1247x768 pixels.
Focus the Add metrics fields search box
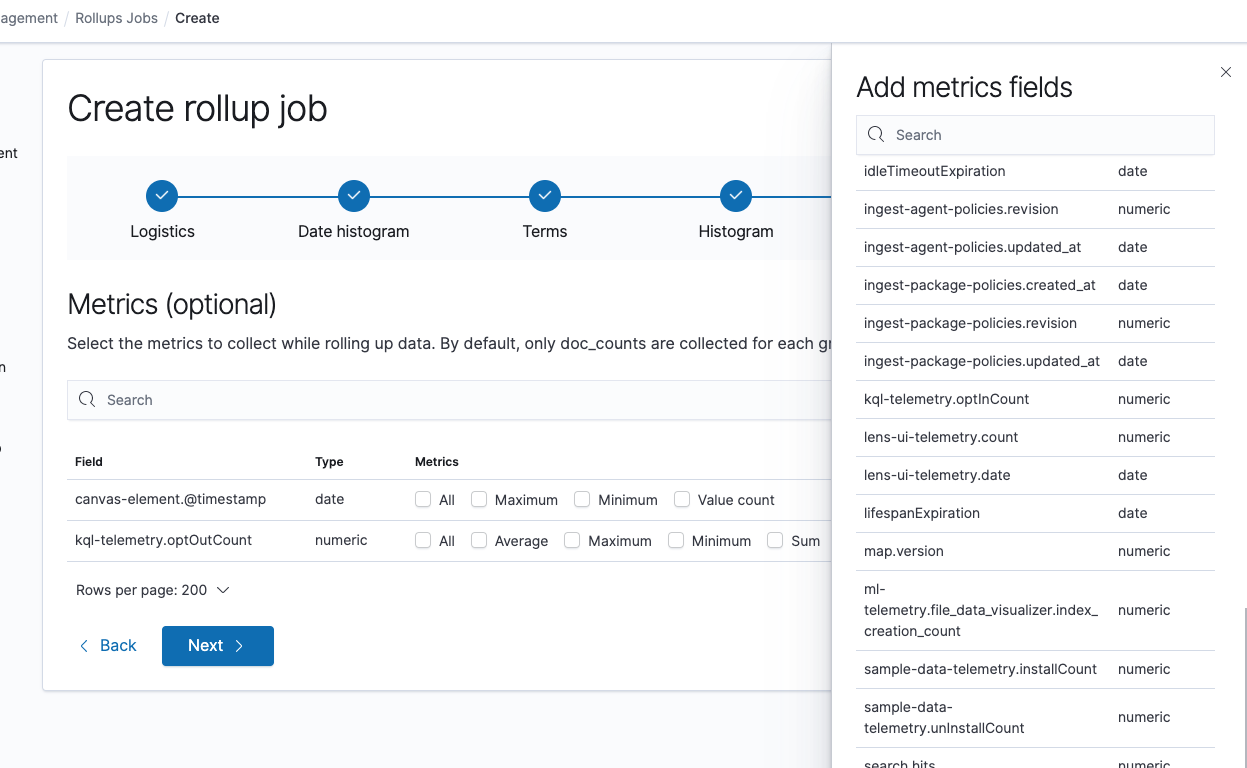(x=1035, y=135)
